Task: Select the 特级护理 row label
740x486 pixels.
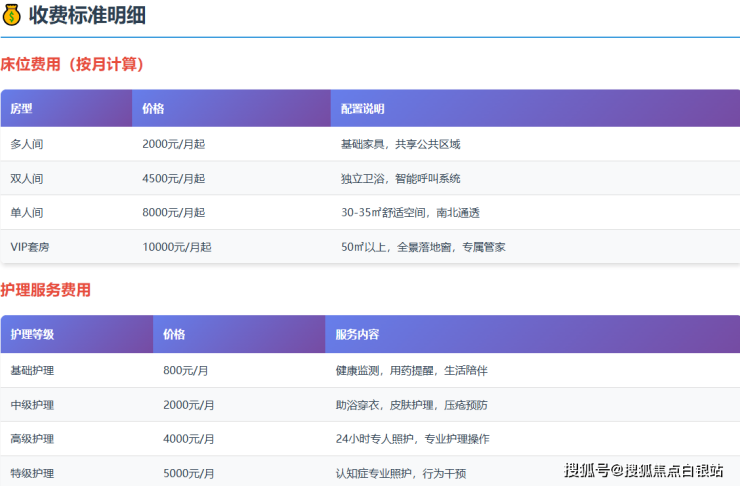Action: click(x=32, y=473)
